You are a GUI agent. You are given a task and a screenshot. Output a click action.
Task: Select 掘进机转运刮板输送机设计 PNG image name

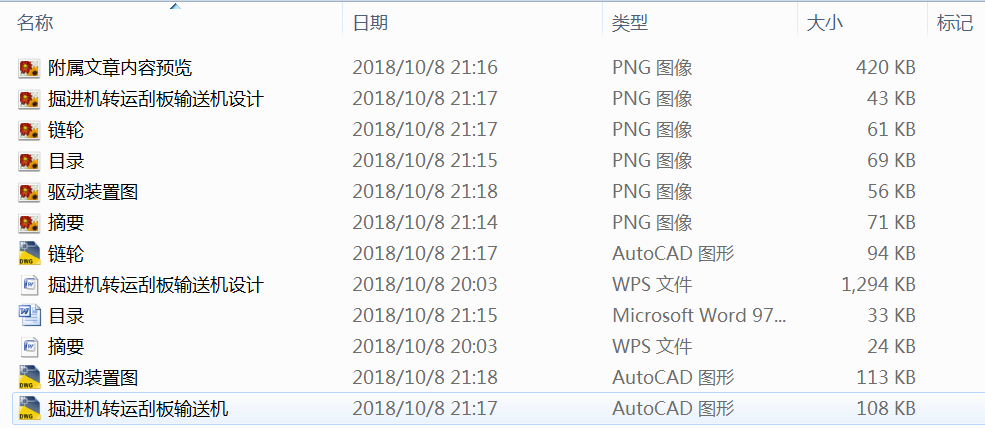coord(155,99)
